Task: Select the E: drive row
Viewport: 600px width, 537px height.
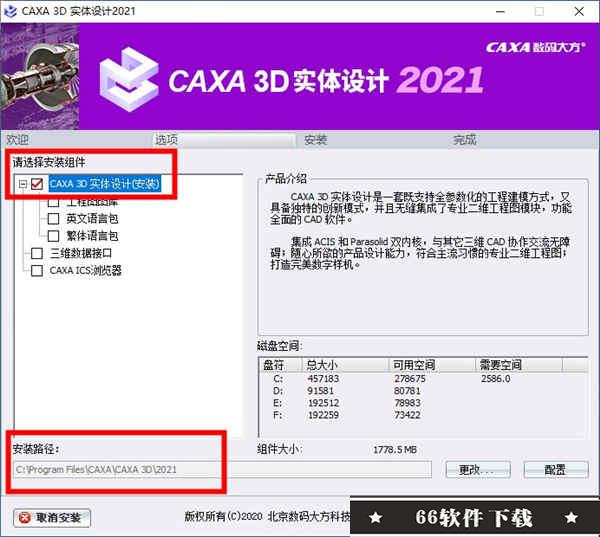Action: click(x=423, y=403)
